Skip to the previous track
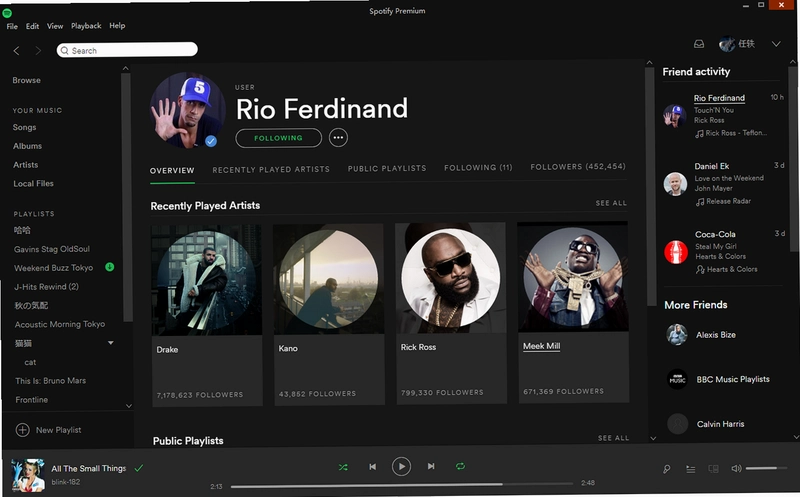 coord(372,466)
